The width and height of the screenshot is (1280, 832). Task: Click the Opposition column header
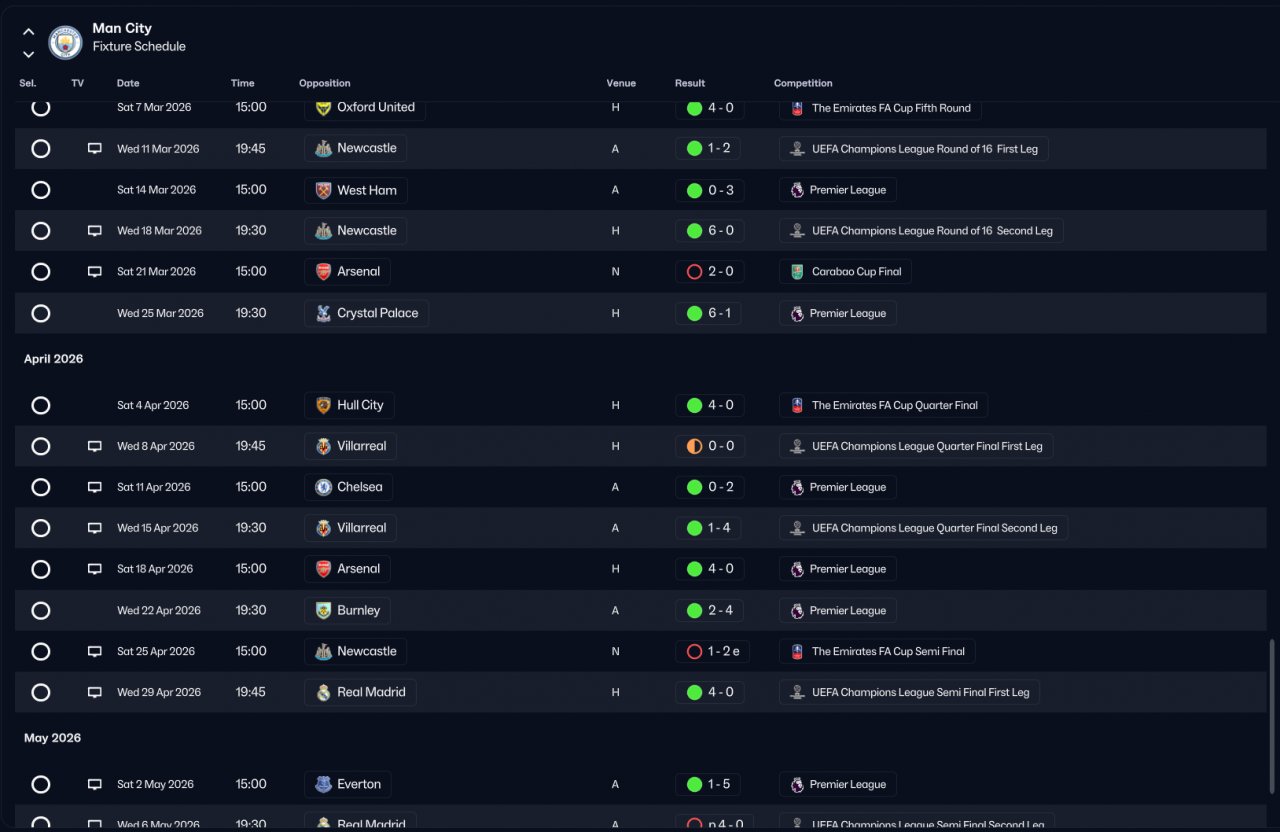[x=325, y=83]
